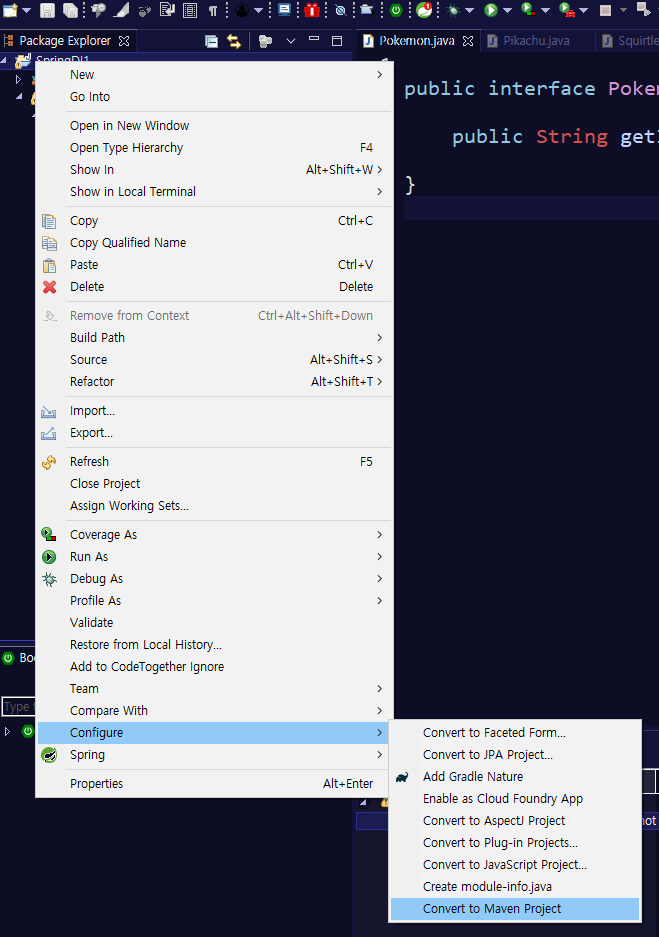Click the eraser-shaped toolbar icon
The height and width of the screenshot is (937, 659).
click(x=122, y=10)
